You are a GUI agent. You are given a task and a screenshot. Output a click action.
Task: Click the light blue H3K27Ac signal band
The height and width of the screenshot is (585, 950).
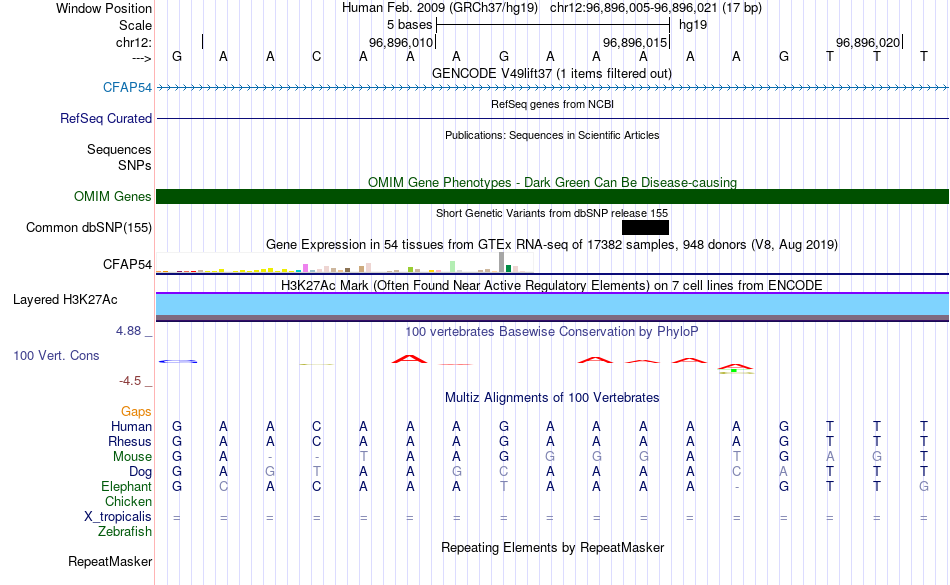click(x=553, y=305)
